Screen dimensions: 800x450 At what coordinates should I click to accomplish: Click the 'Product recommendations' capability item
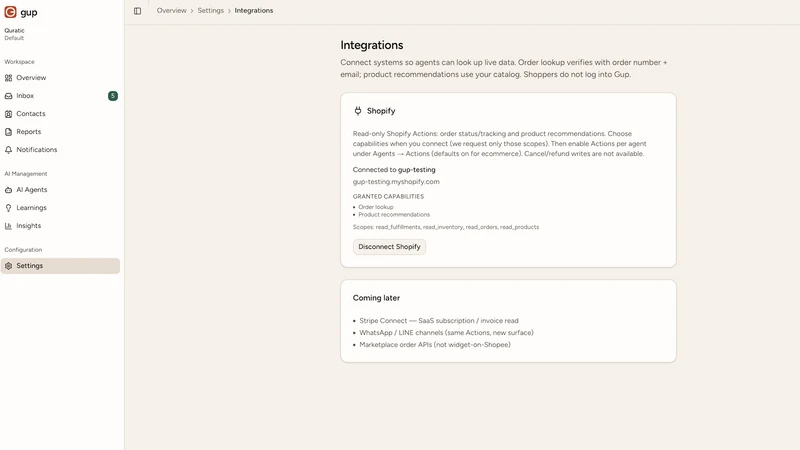point(394,215)
